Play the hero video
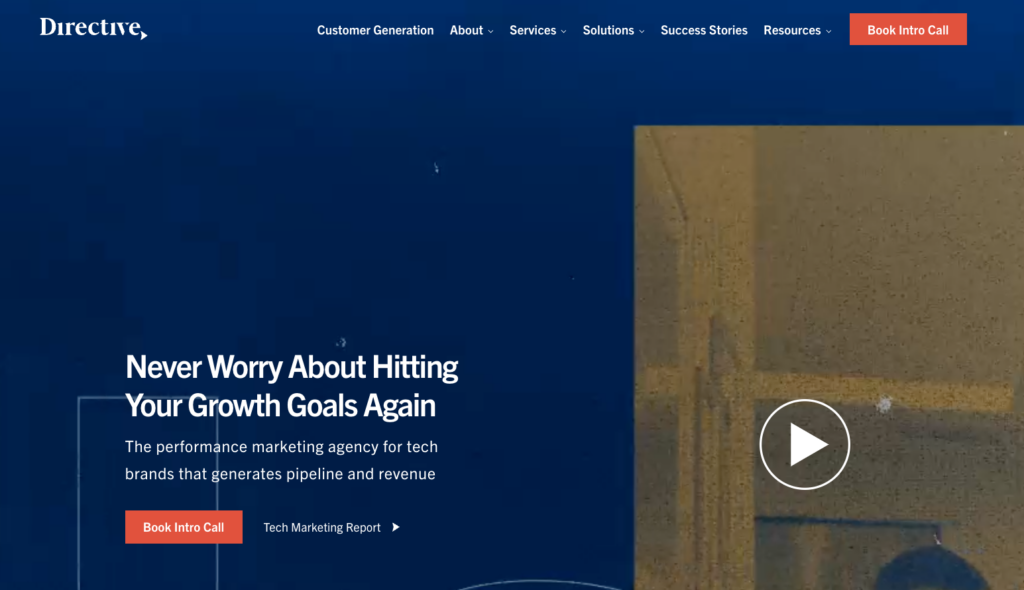The width and height of the screenshot is (1024, 590). pos(805,444)
